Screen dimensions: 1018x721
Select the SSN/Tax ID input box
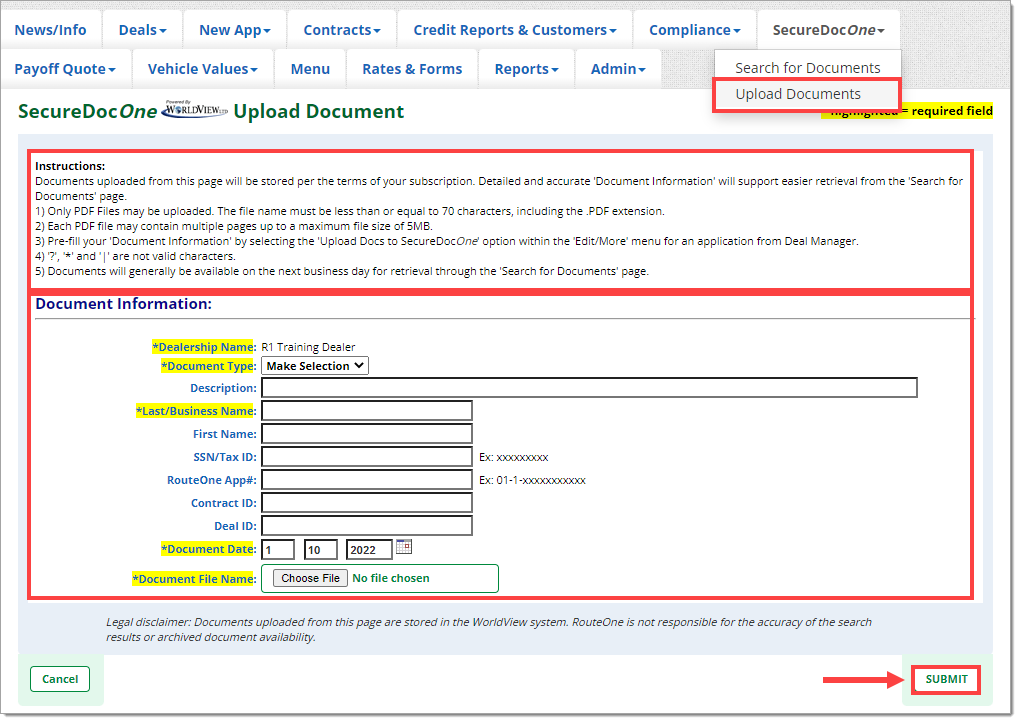pos(366,457)
